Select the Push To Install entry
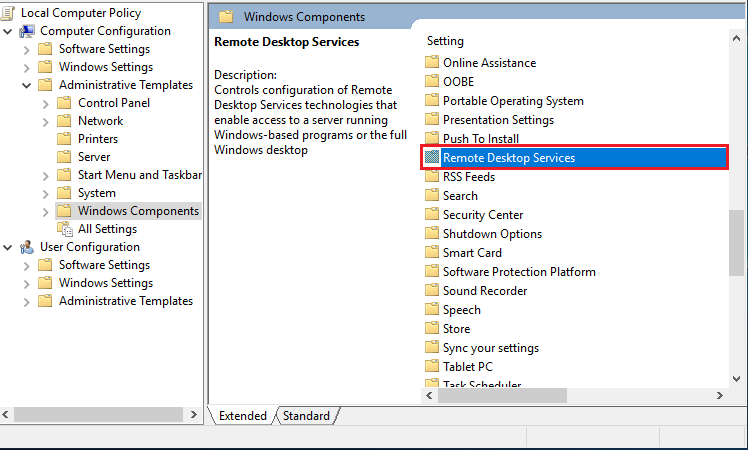The width and height of the screenshot is (748, 450). click(x=481, y=139)
